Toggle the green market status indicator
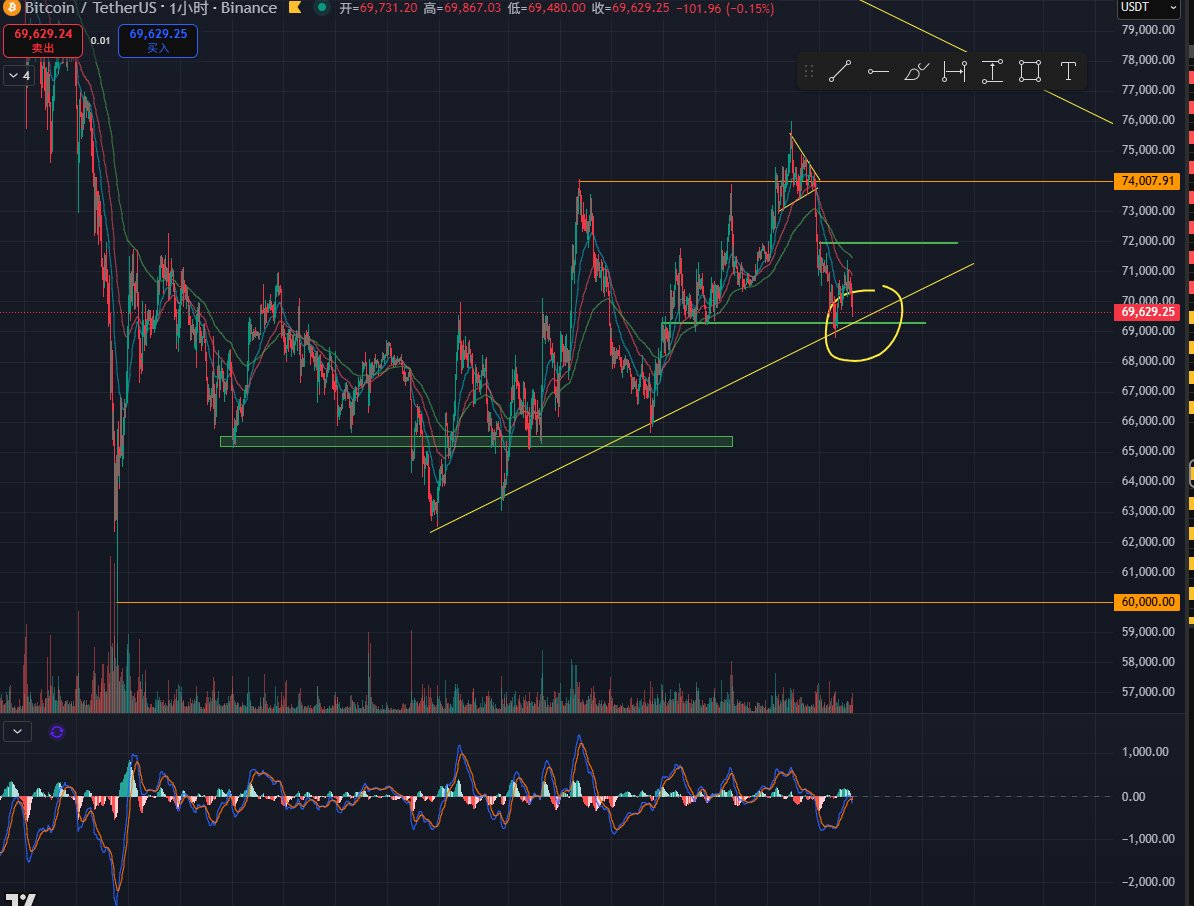The height and width of the screenshot is (906, 1194). coord(322,8)
